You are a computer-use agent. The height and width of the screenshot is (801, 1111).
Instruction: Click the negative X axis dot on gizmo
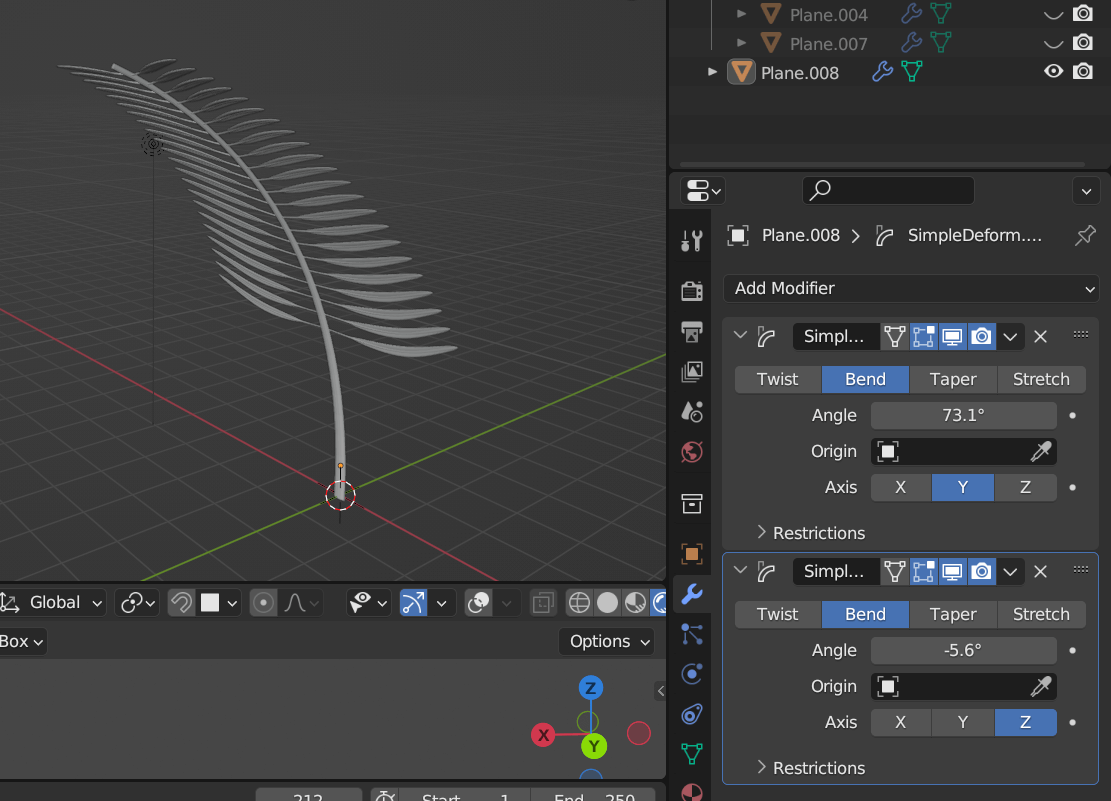638,733
